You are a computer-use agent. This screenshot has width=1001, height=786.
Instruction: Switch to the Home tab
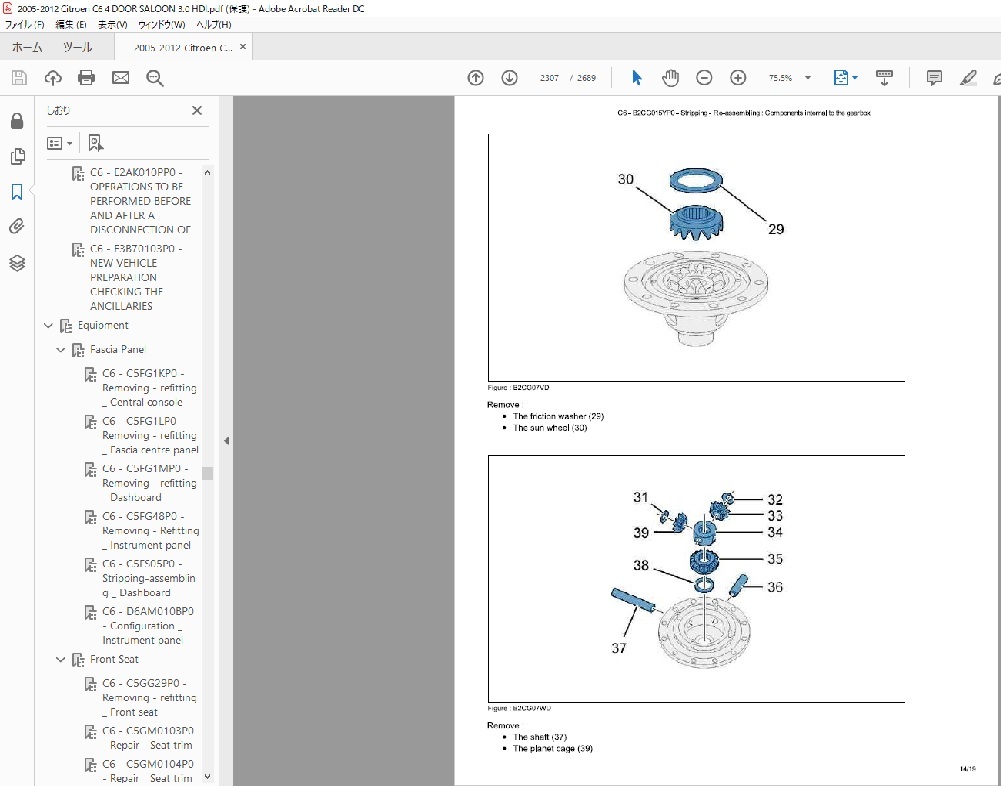click(27, 47)
